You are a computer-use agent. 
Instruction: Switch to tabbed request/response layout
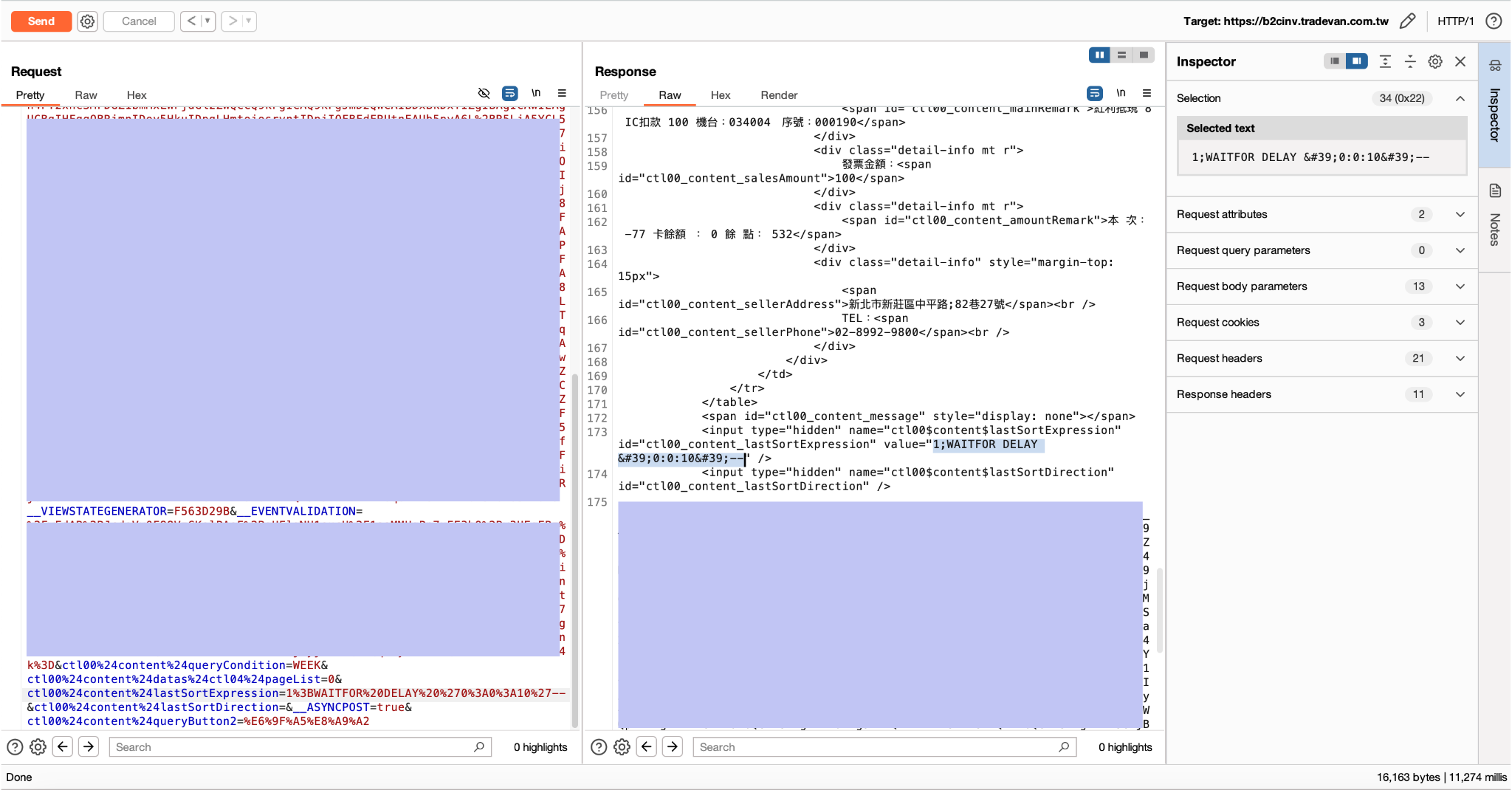click(1144, 55)
